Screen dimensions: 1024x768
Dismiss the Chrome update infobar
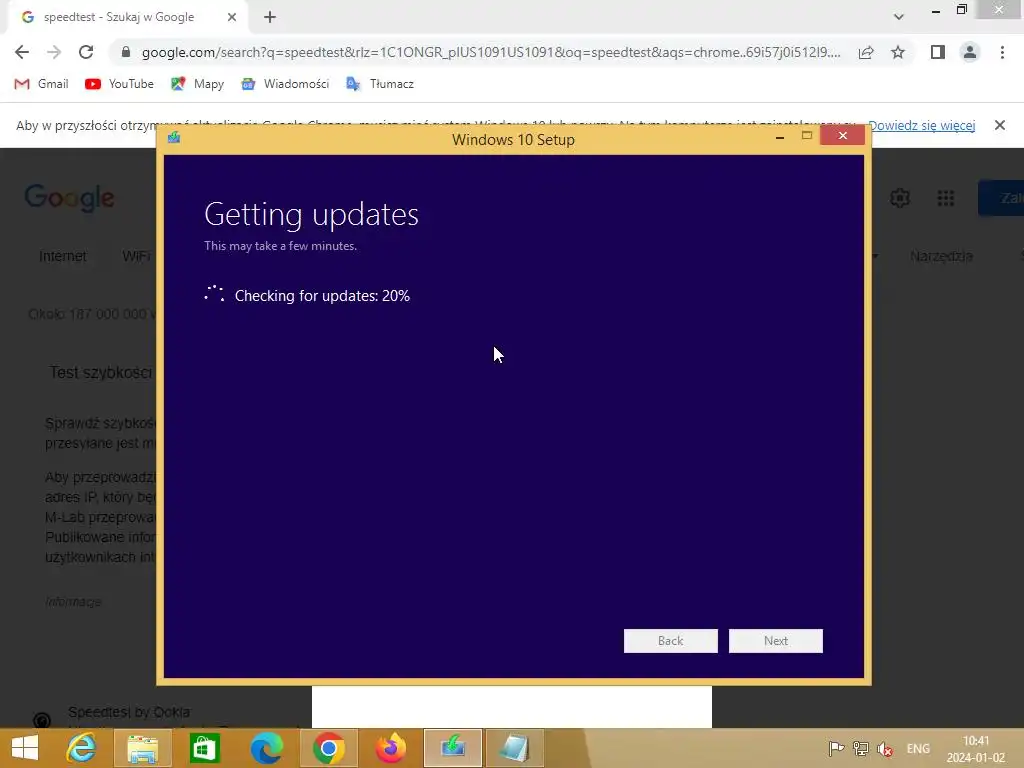pyautogui.click(x=1000, y=125)
